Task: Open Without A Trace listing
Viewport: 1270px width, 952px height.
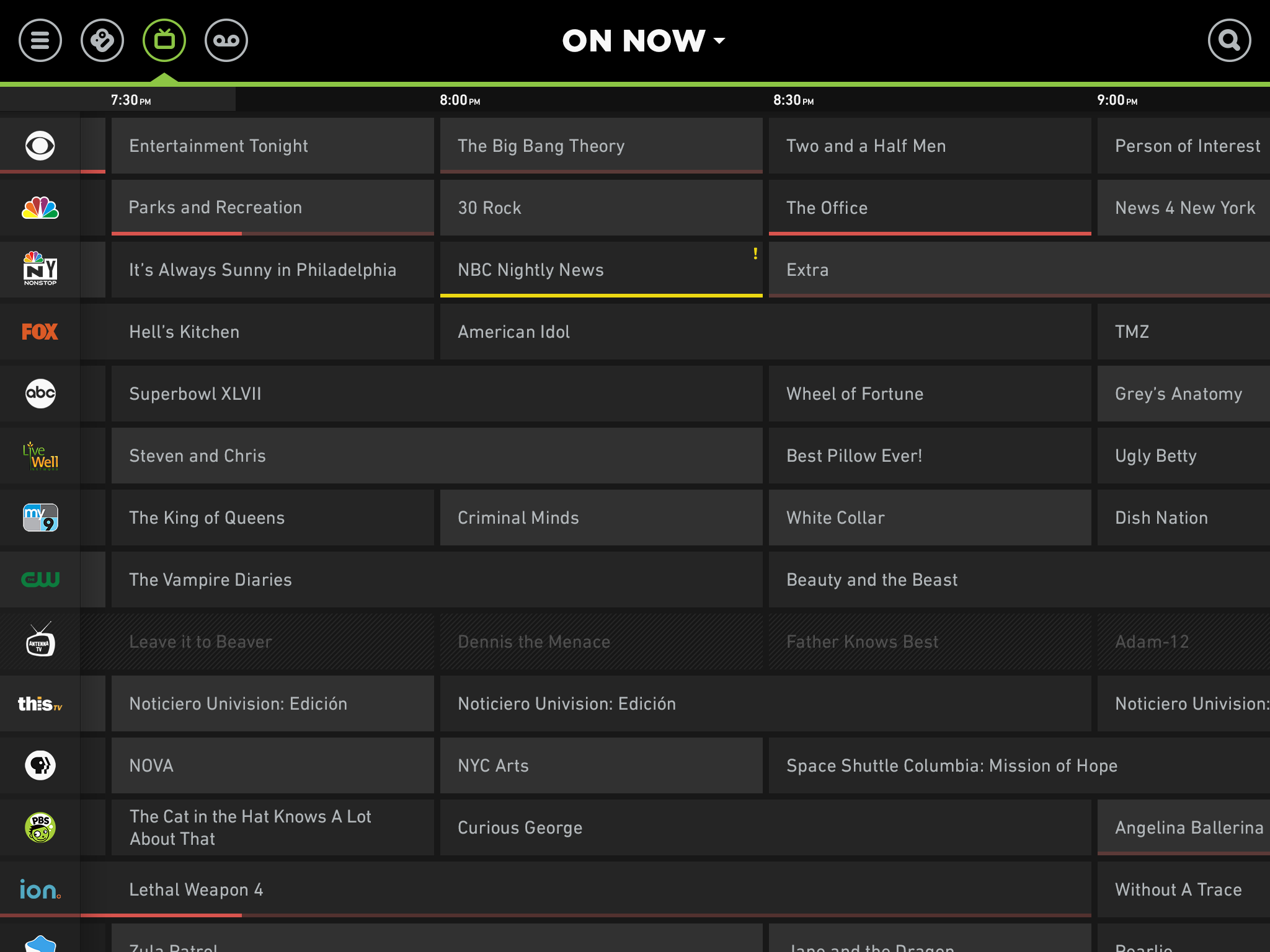Action: point(1184,889)
